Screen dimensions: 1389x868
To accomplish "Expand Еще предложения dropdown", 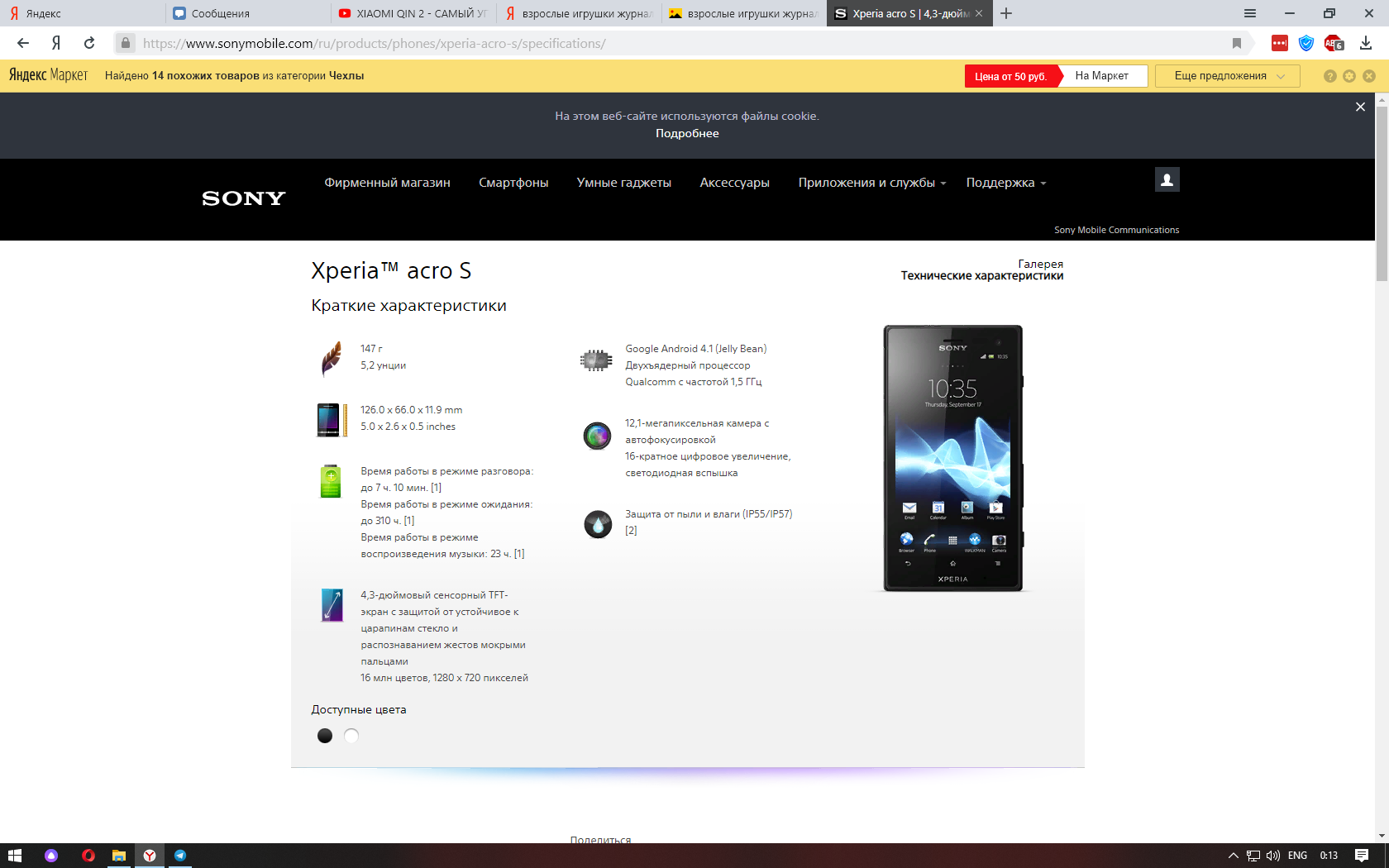I will click(x=1228, y=76).
